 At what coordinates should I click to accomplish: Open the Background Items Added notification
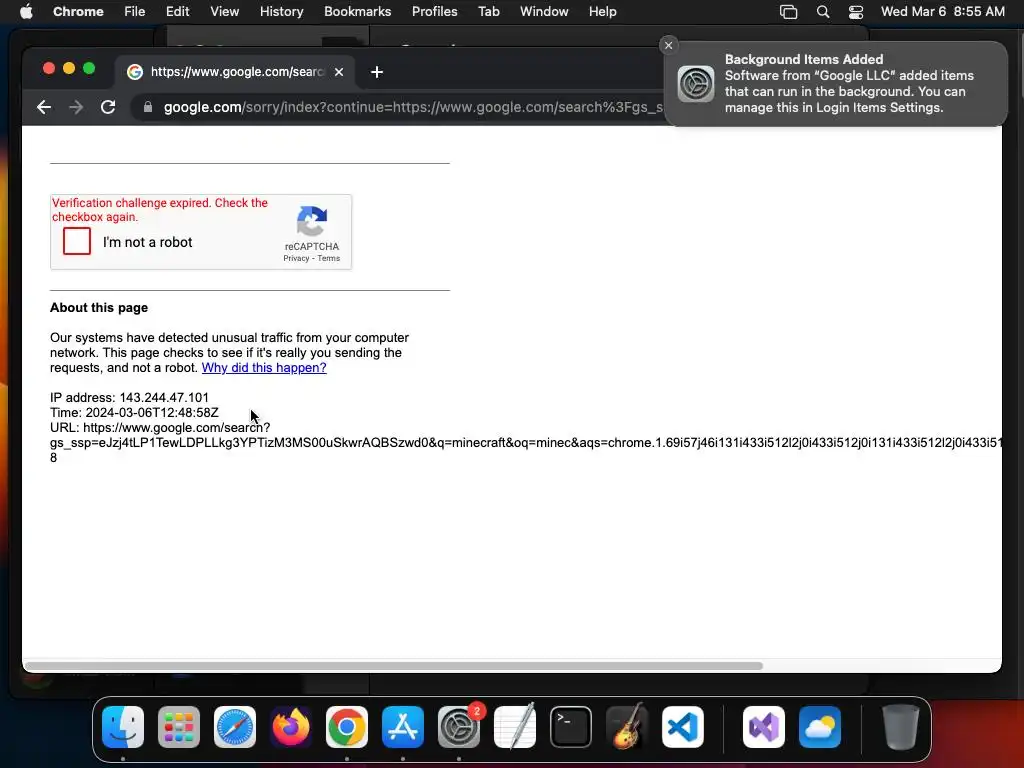coord(836,84)
